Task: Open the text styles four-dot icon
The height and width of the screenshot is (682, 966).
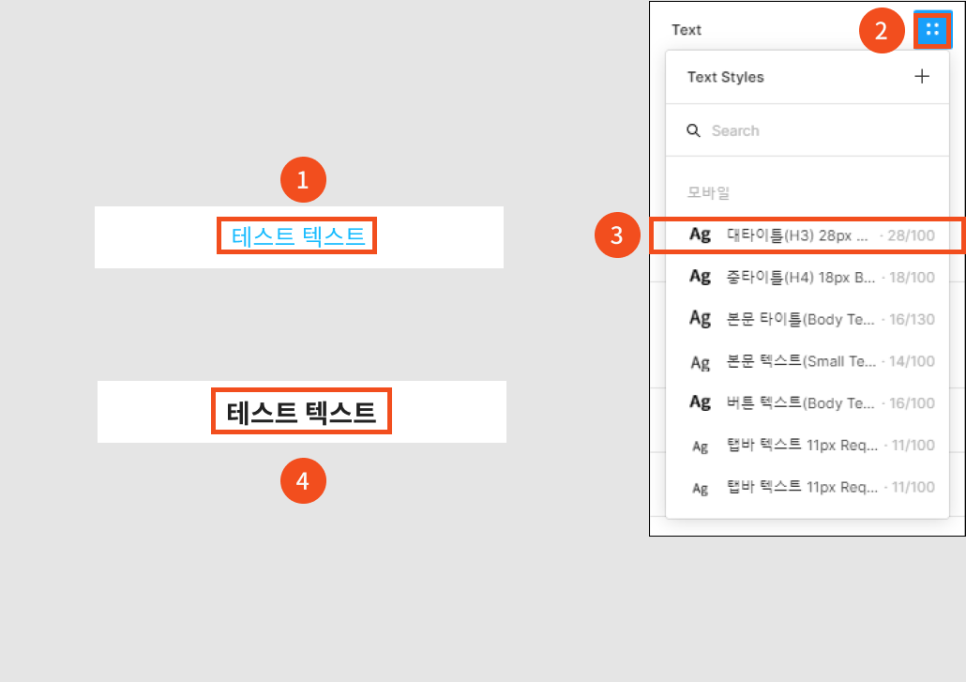Action: click(x=932, y=30)
